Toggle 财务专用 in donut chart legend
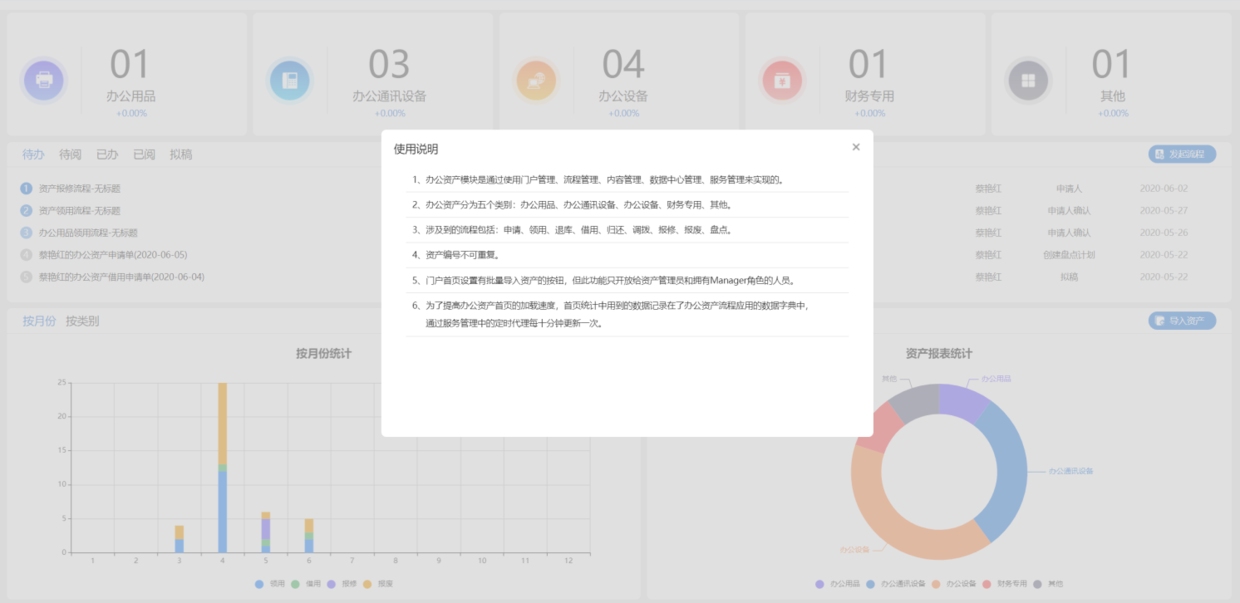Image resolution: width=1240 pixels, height=603 pixels. click(1004, 583)
